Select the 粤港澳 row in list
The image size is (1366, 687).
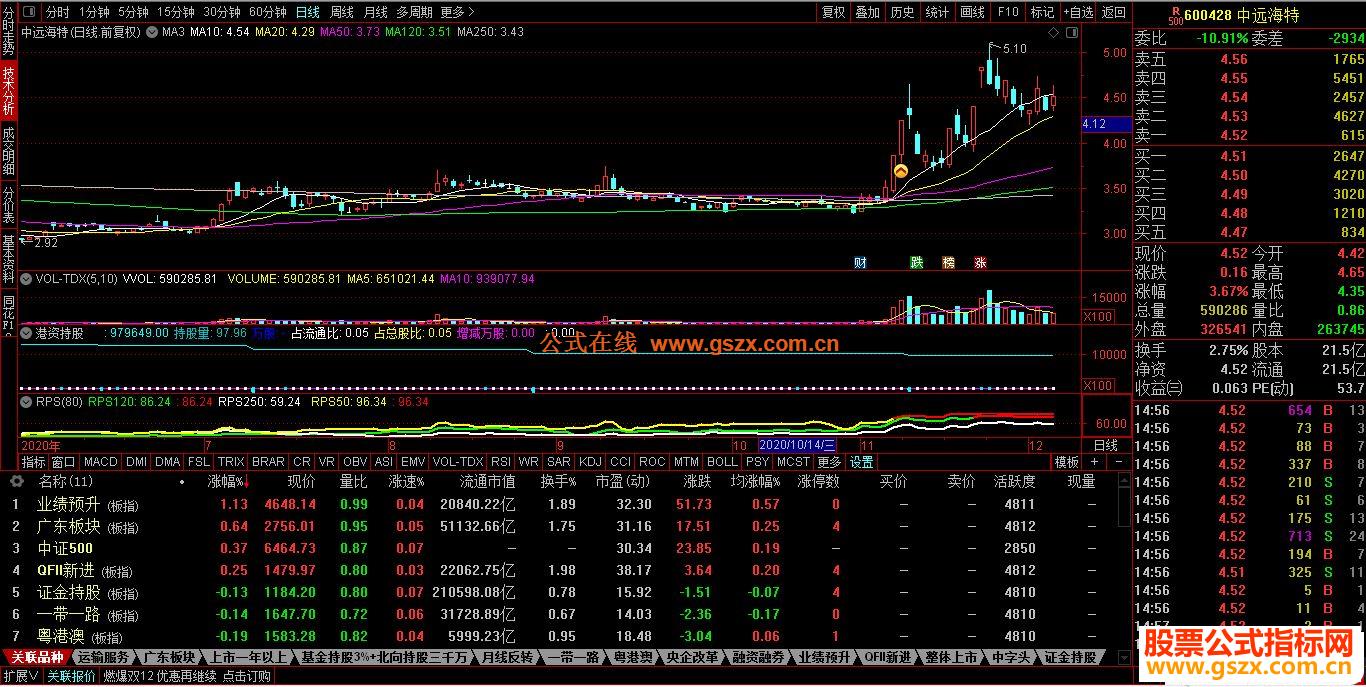pyautogui.click(x=566, y=636)
